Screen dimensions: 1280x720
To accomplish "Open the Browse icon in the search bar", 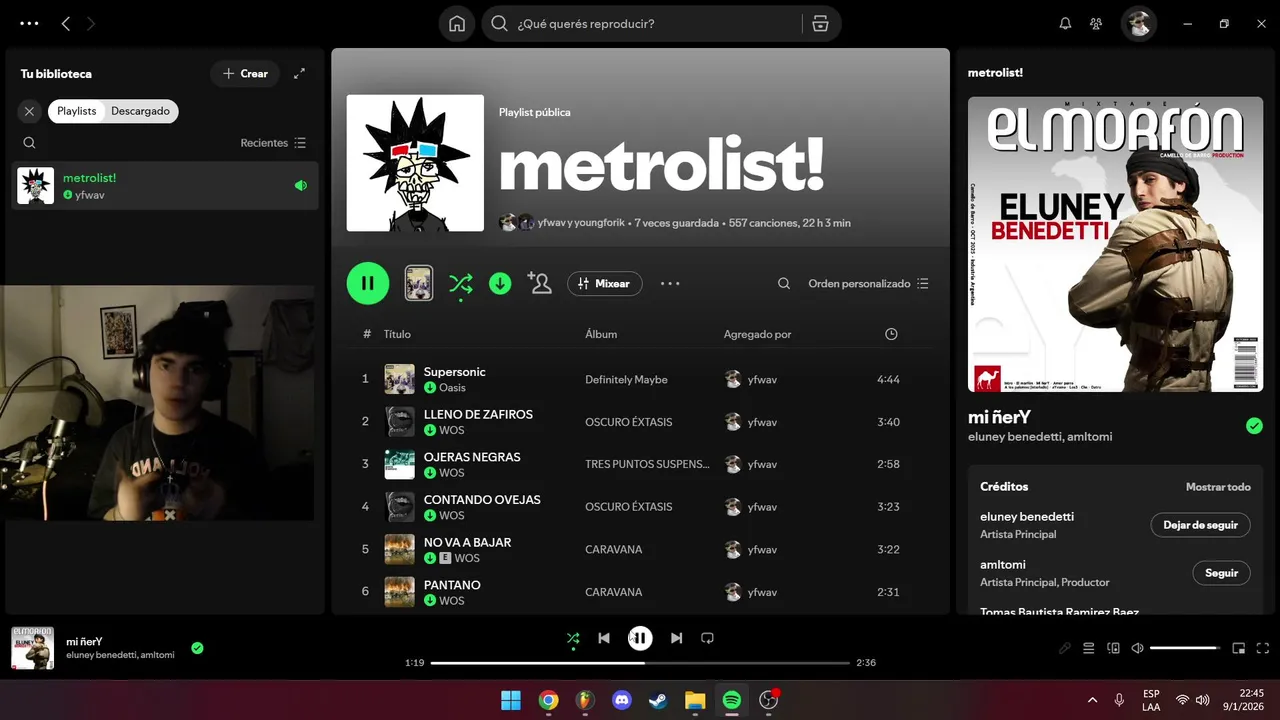I will [x=820, y=24].
